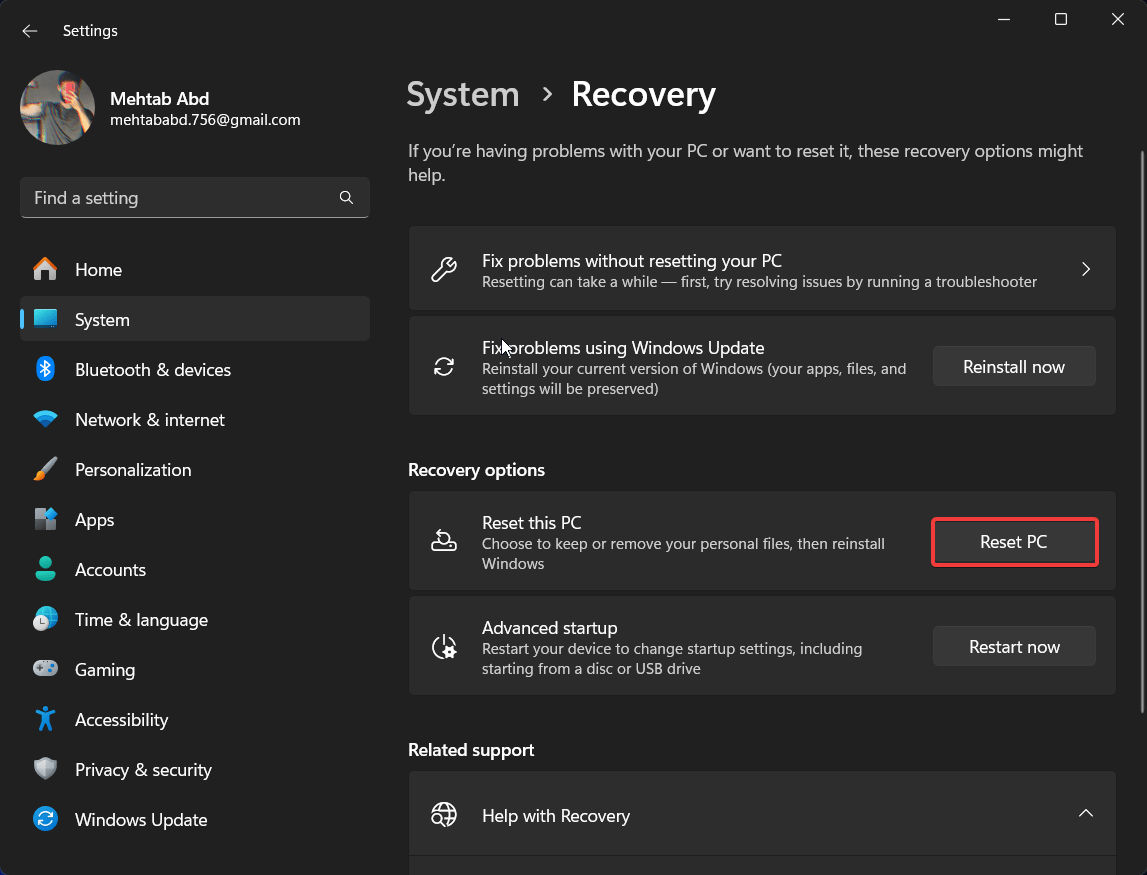Go to Bluetooth & devices settings
The height and width of the screenshot is (875, 1147).
(x=195, y=369)
